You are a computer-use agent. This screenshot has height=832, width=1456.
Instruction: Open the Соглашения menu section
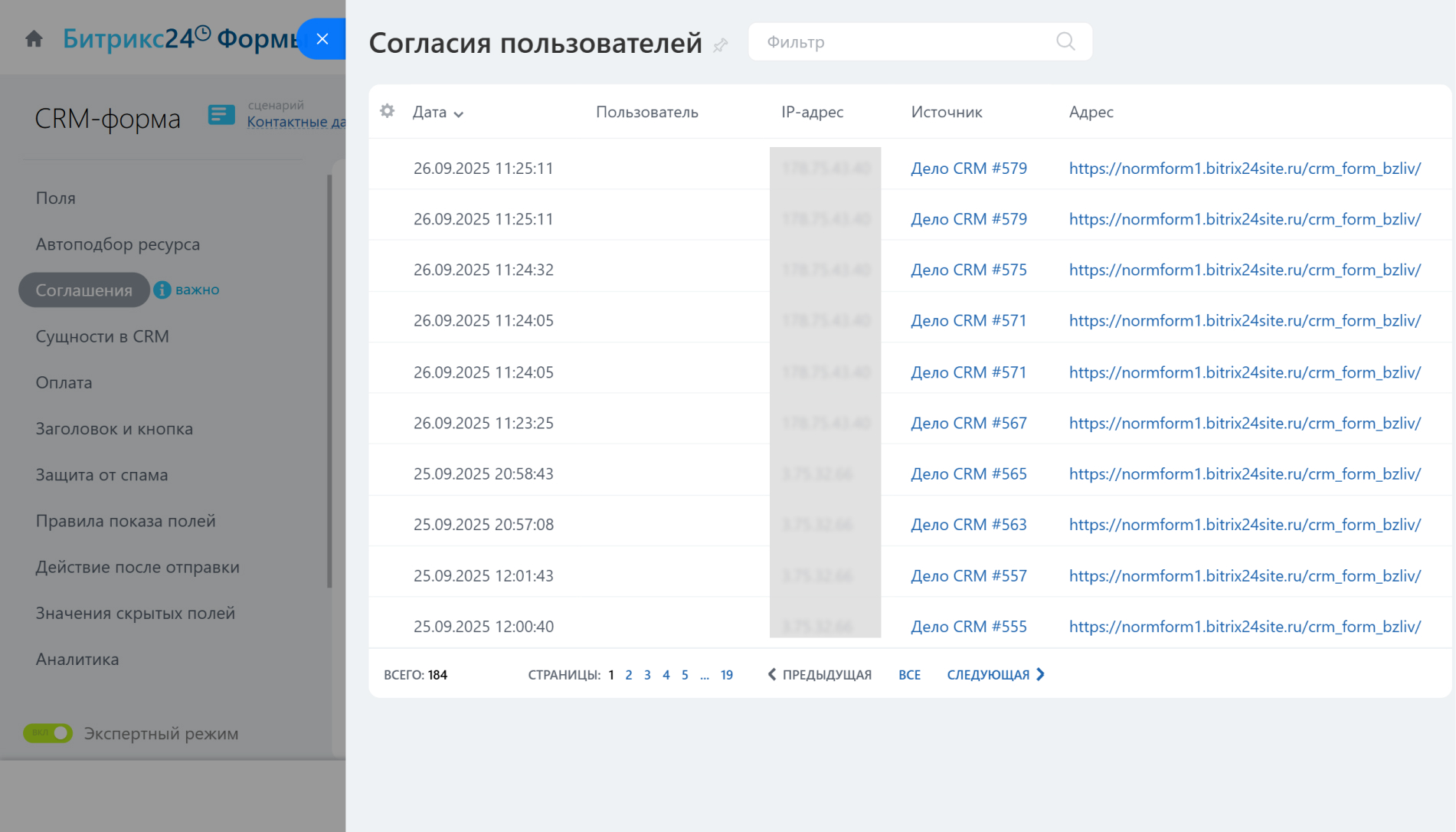click(x=84, y=290)
